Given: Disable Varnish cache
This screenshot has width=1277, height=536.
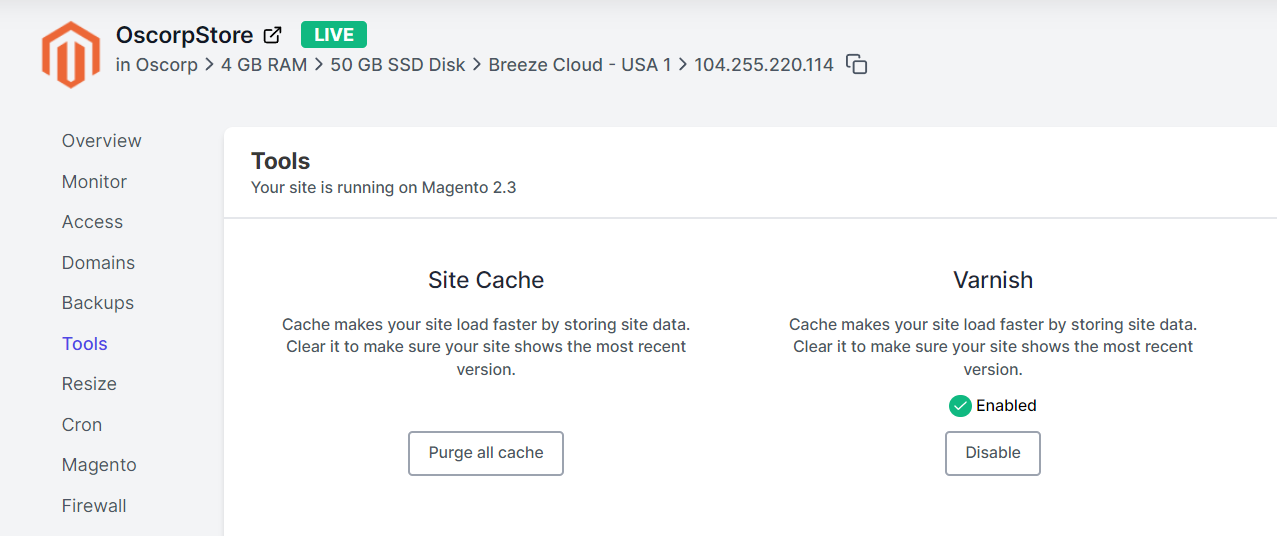Looking at the screenshot, I should point(993,453).
